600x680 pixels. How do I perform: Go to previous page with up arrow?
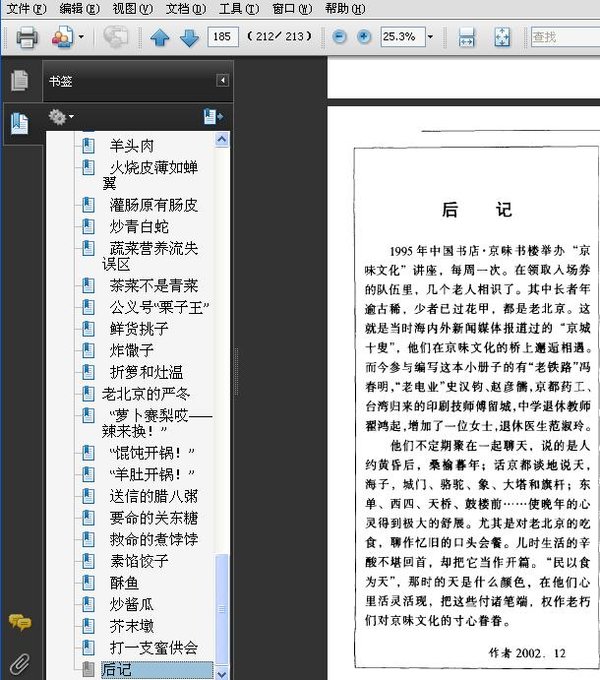(x=160, y=37)
